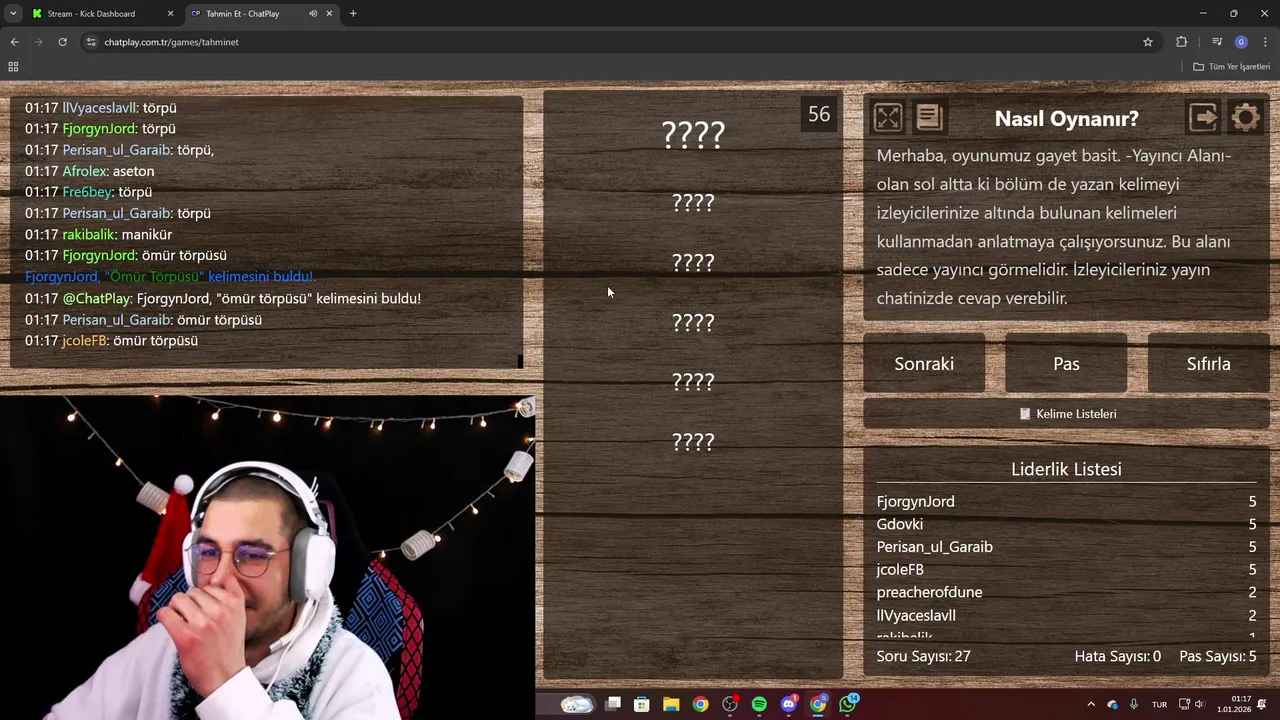This screenshot has width=1280, height=720.
Task: Click jcoleFB's ömür törpüsü chat message
Action: 112,340
